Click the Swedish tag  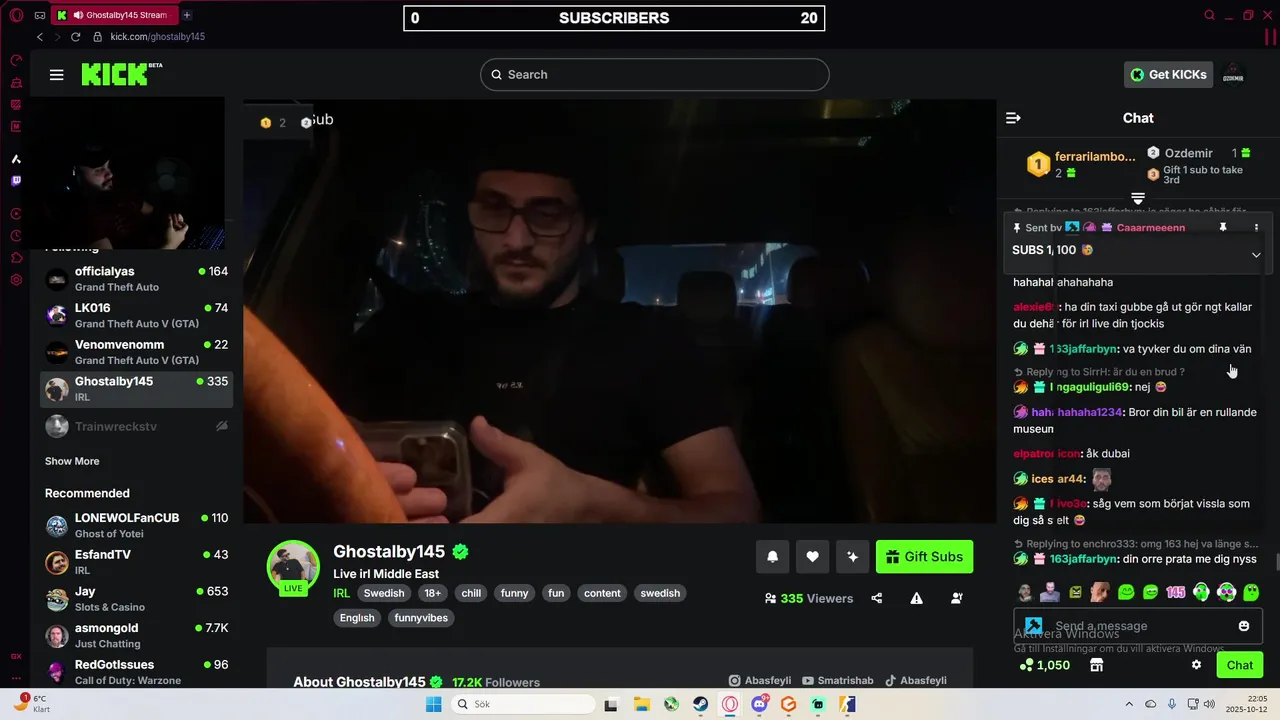click(384, 593)
